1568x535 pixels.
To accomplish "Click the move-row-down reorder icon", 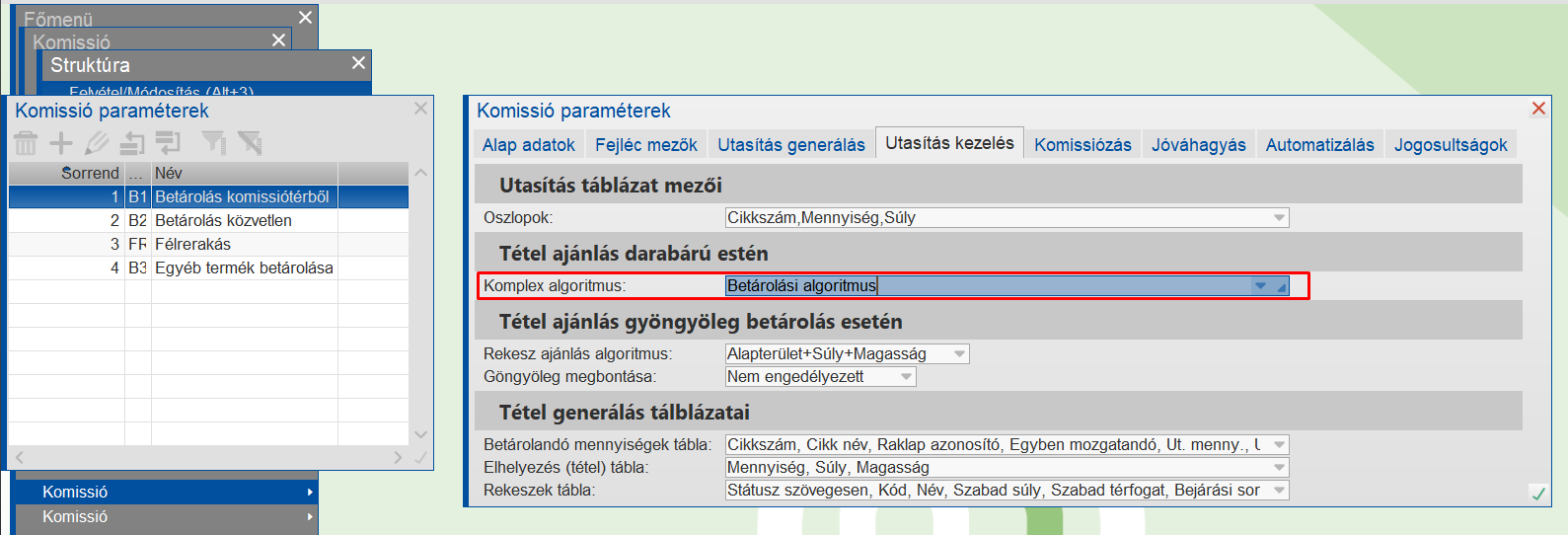I will point(169,143).
